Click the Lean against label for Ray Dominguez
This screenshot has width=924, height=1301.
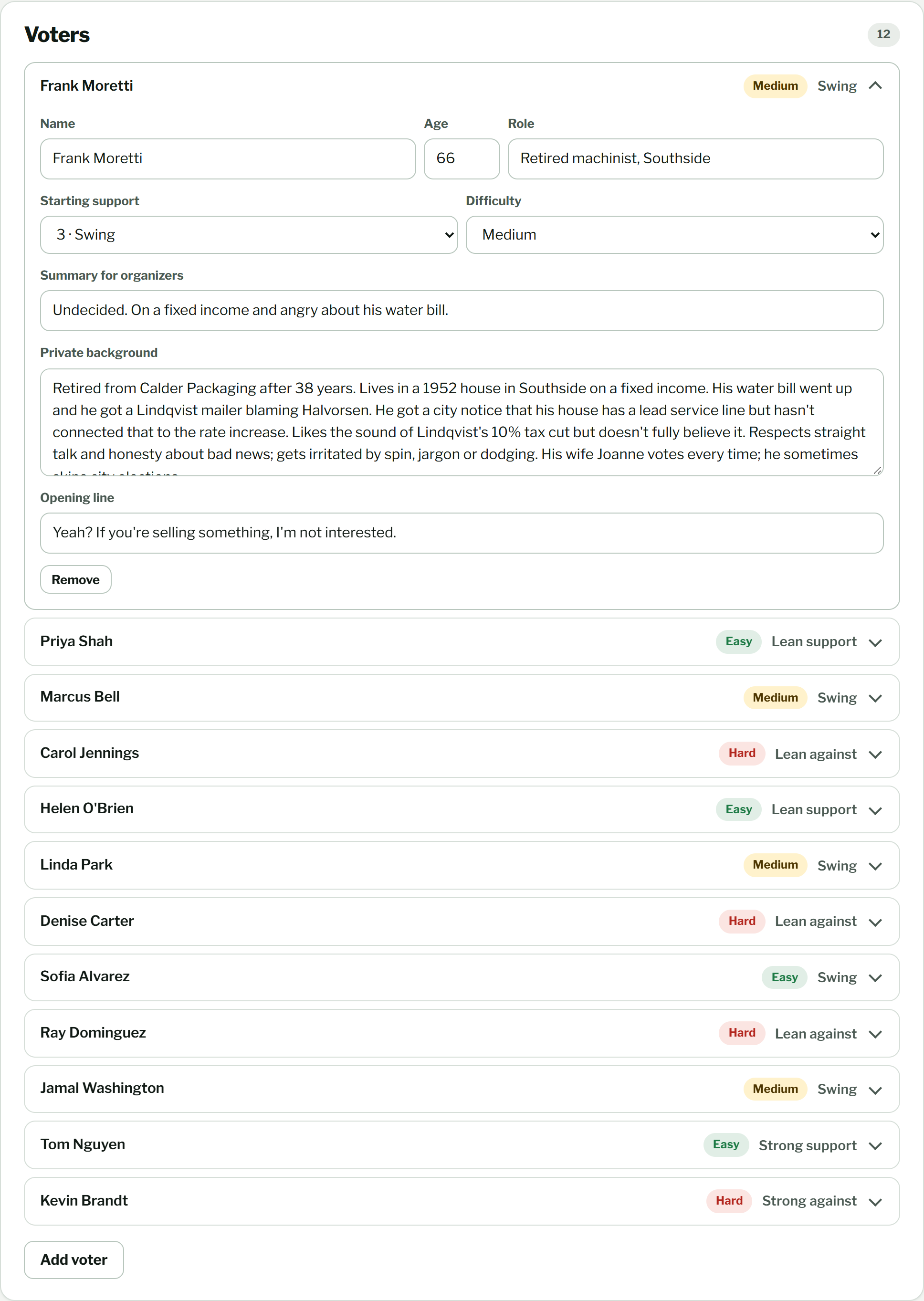point(815,1034)
